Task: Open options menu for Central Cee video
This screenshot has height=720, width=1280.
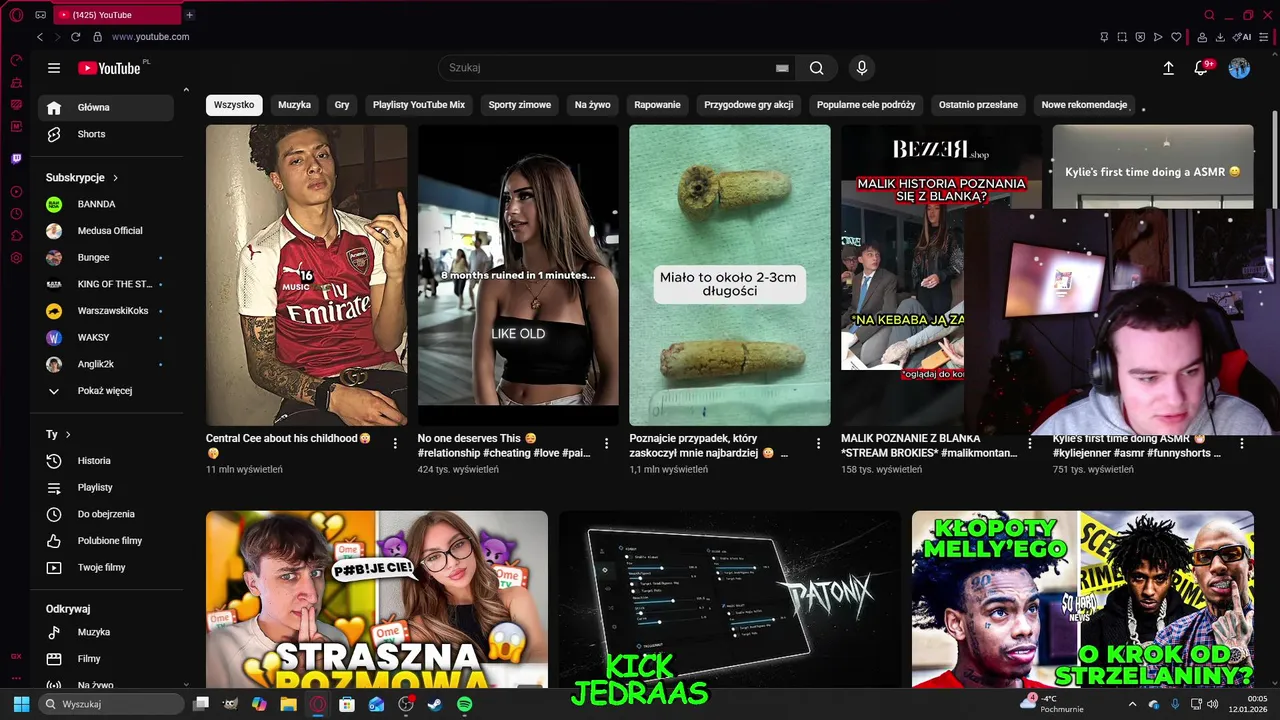Action: click(x=395, y=443)
